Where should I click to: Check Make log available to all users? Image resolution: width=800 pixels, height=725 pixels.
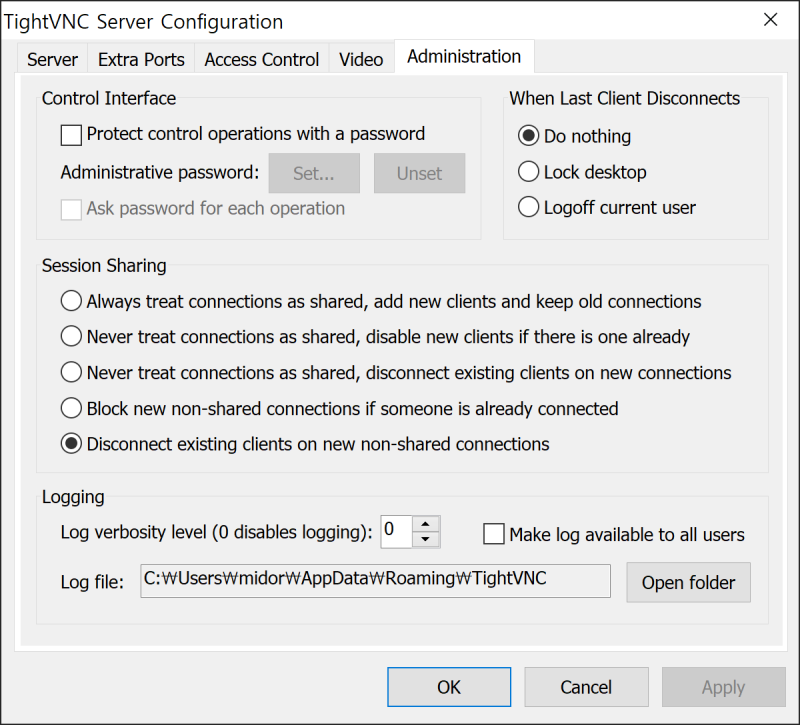pos(494,534)
